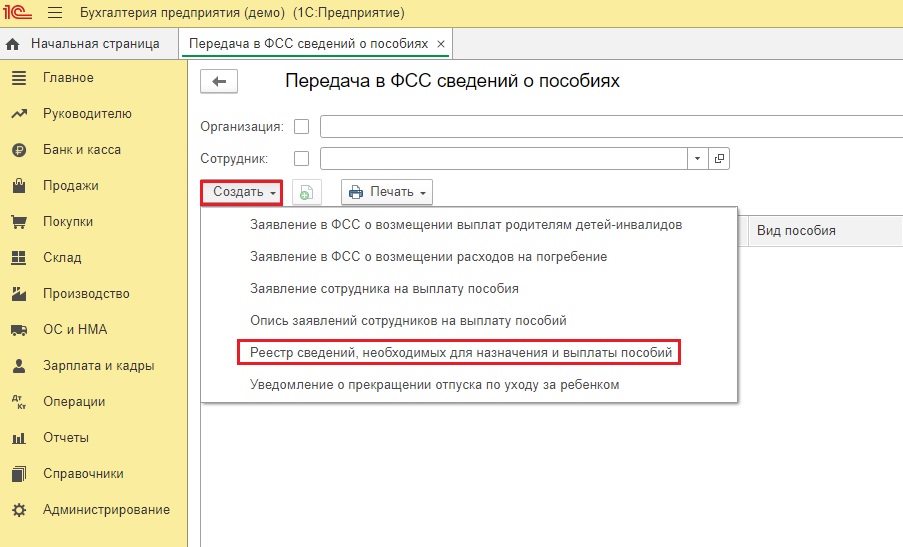
Task: Choose Заявление сотрудника на выплату пособия
Action: click(384, 288)
